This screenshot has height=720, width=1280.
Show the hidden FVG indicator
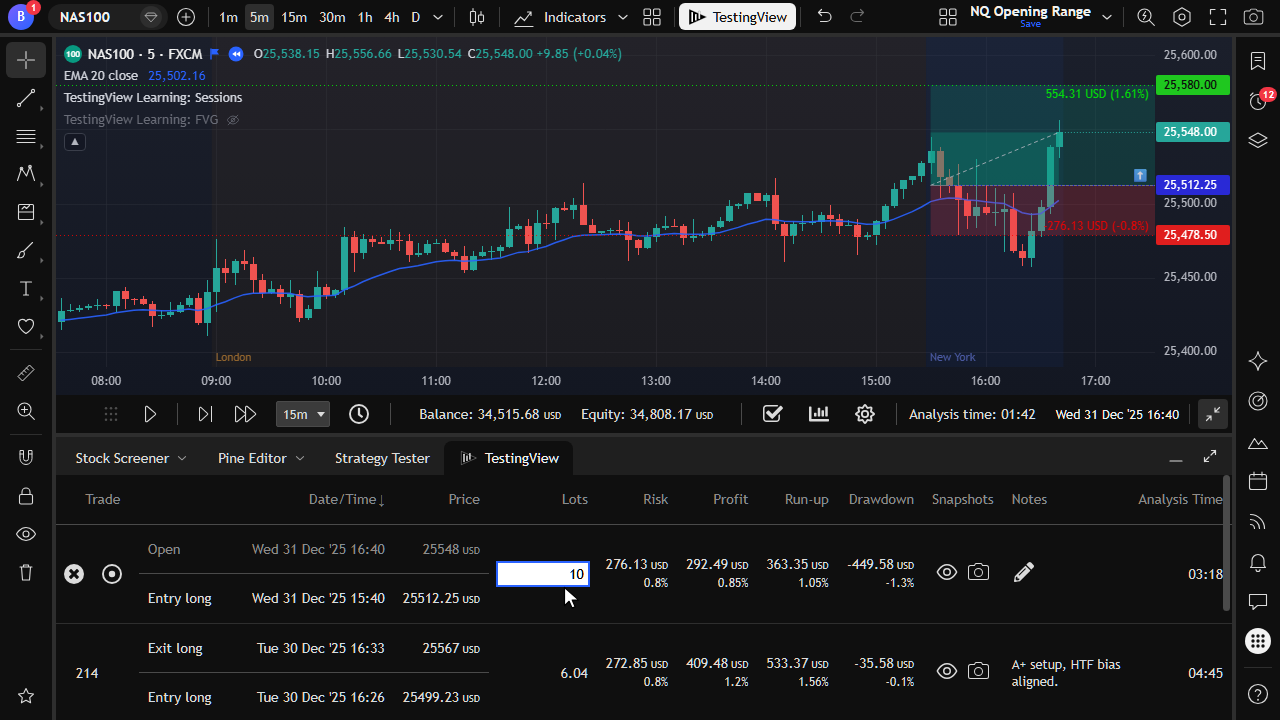[233, 120]
